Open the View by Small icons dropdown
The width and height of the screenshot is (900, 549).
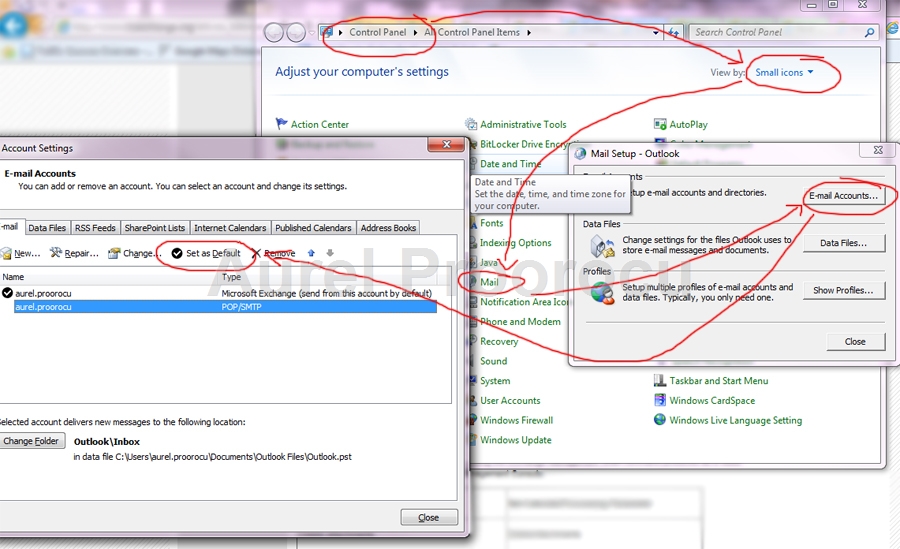pos(784,72)
